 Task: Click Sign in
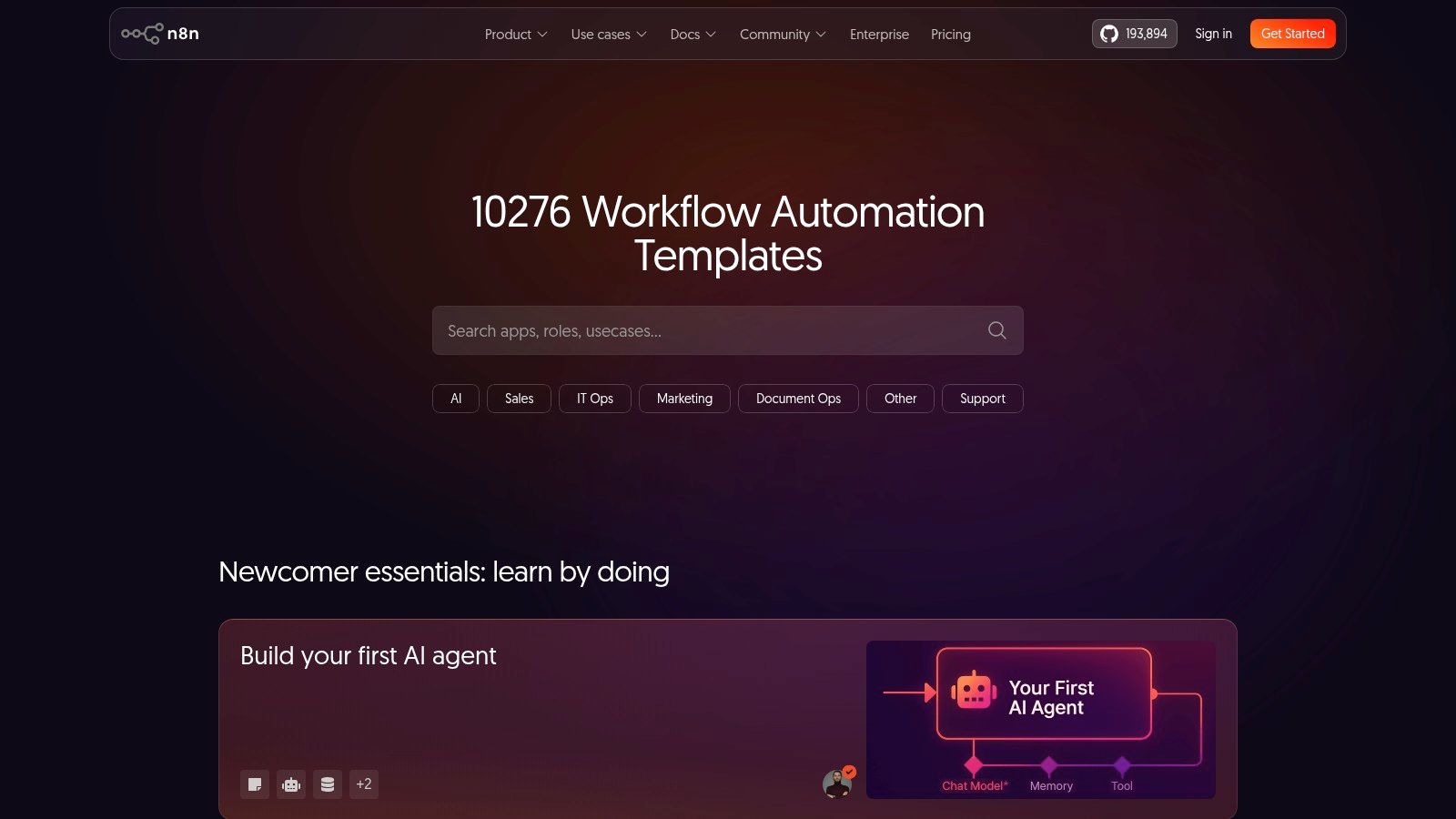click(1213, 34)
